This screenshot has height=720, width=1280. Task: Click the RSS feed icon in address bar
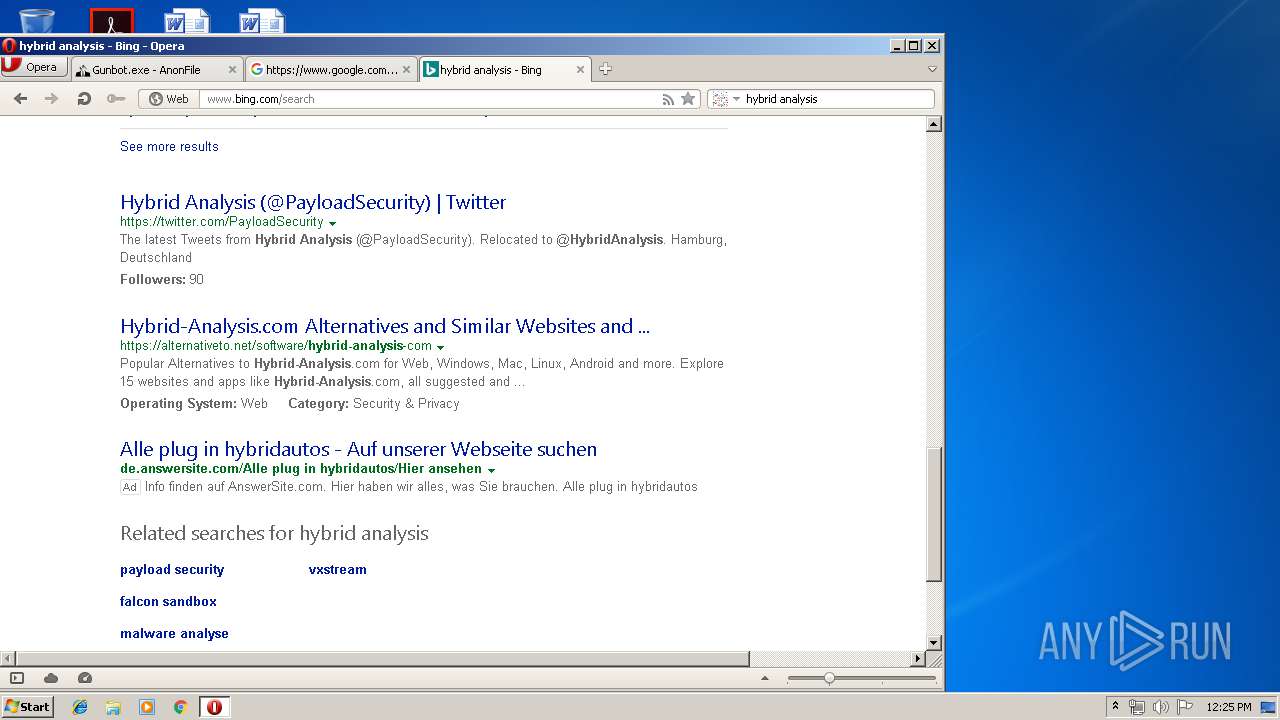pos(668,99)
